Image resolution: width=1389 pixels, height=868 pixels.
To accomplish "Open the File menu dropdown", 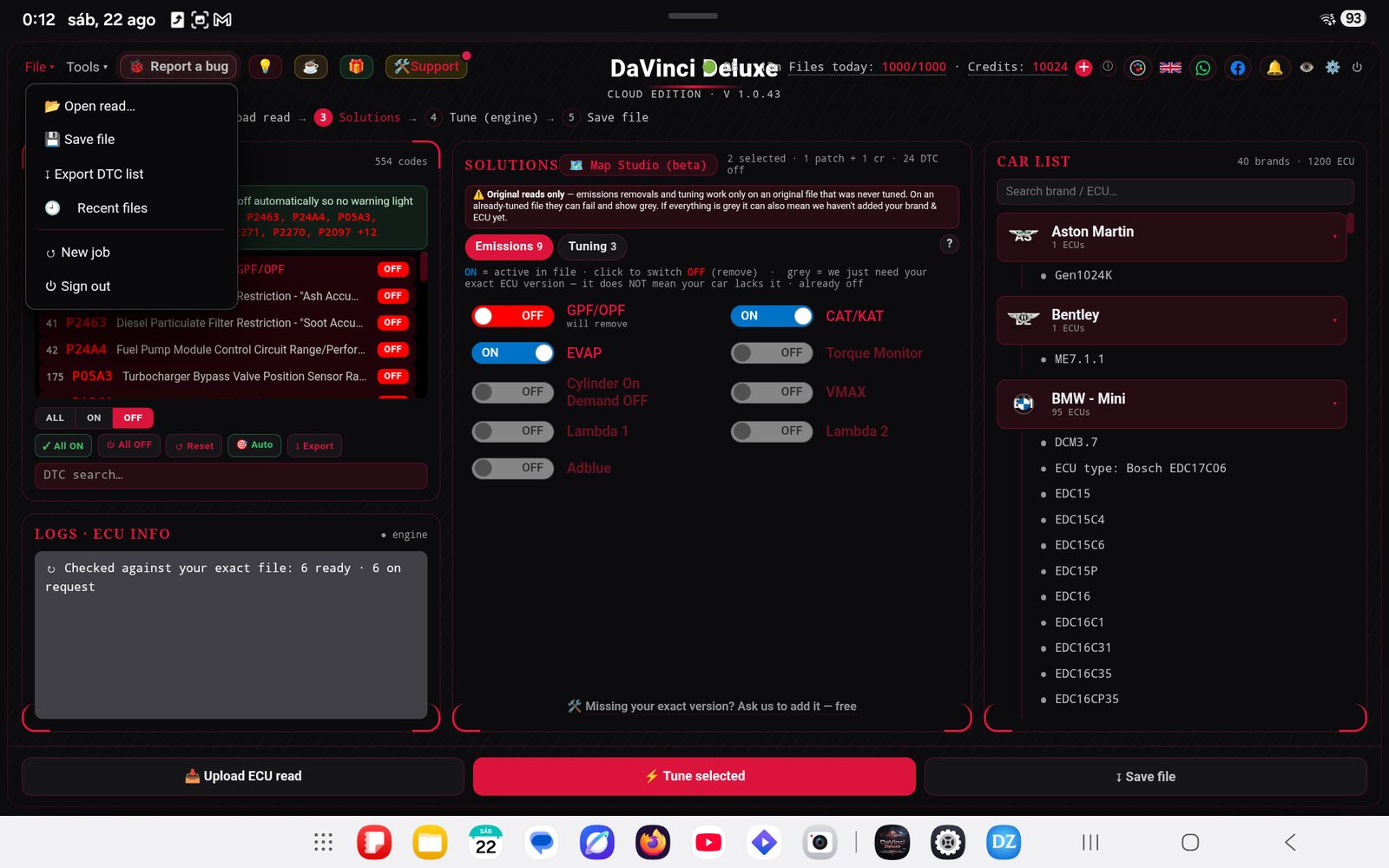I will coord(39,67).
